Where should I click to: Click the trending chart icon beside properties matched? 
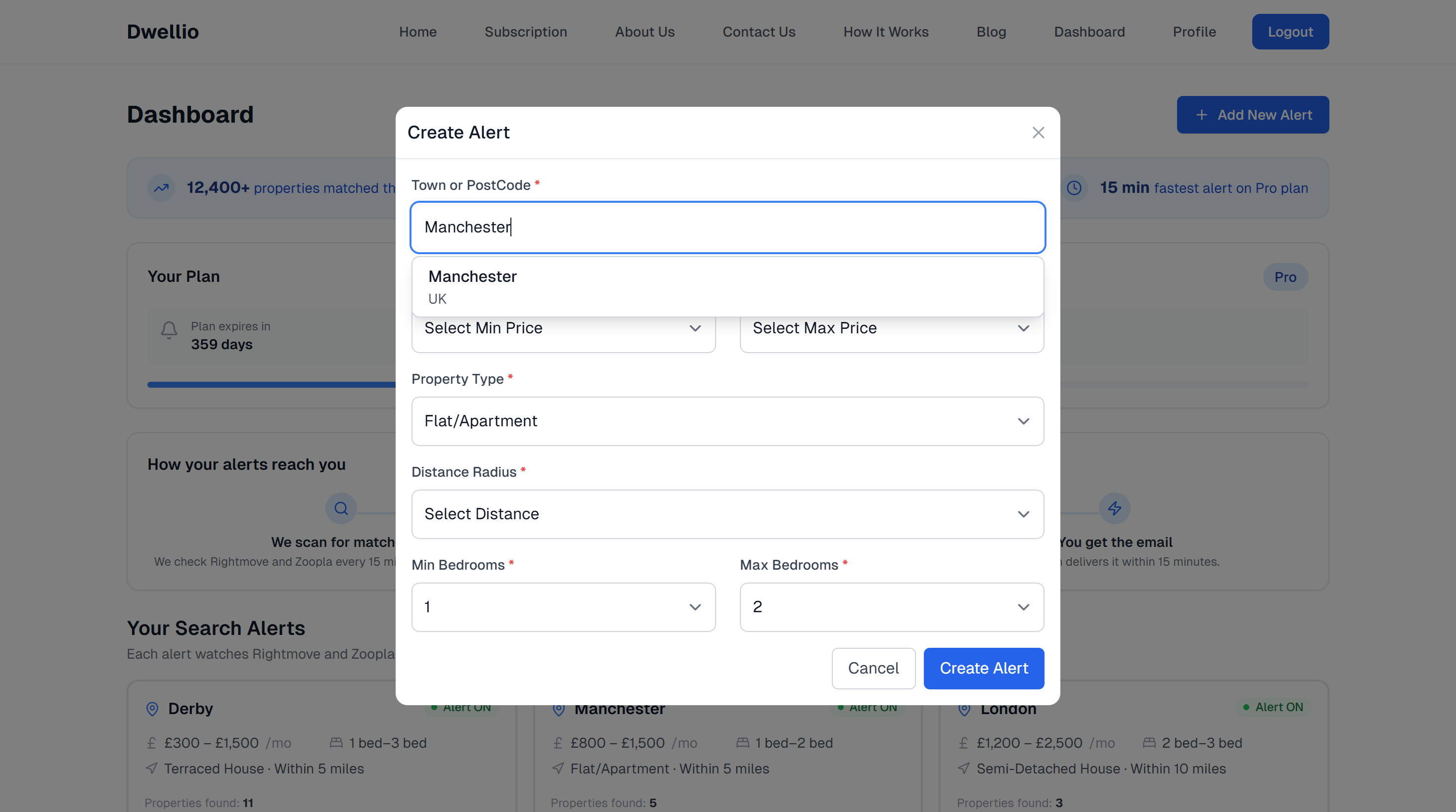(161, 187)
